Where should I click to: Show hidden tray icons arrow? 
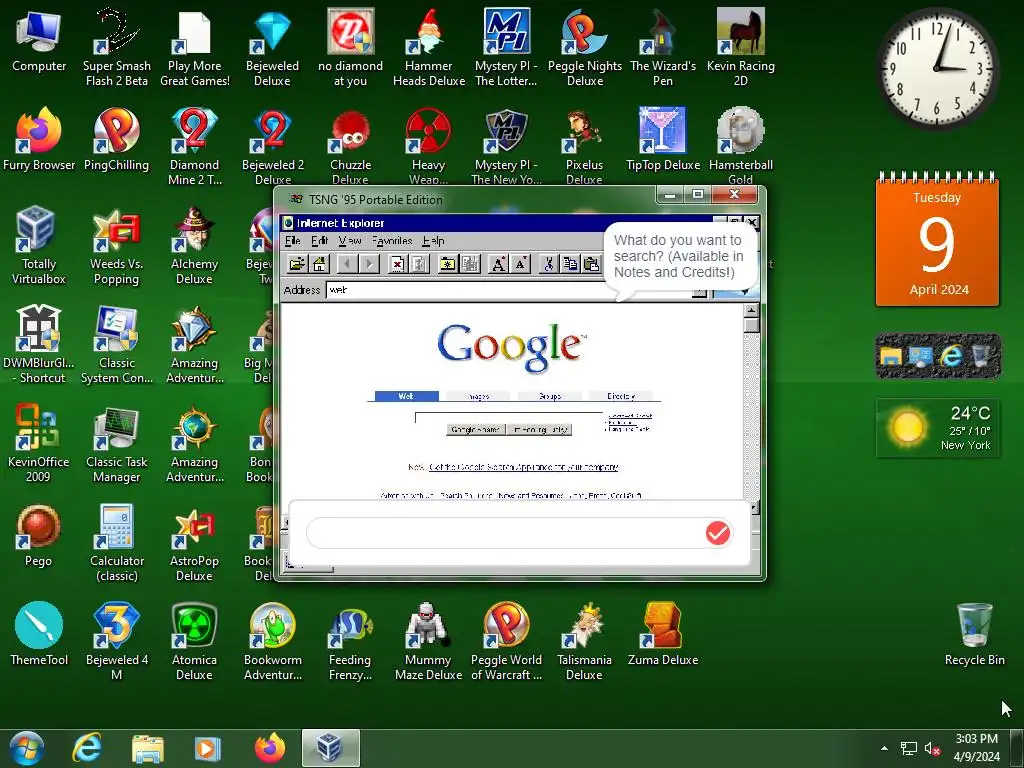point(884,748)
